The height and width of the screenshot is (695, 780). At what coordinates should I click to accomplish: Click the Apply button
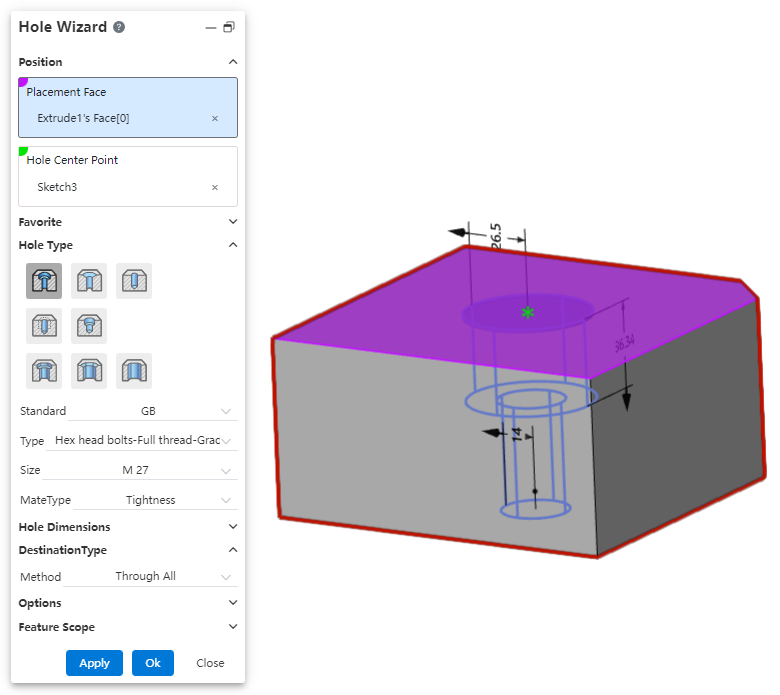pyautogui.click(x=94, y=663)
